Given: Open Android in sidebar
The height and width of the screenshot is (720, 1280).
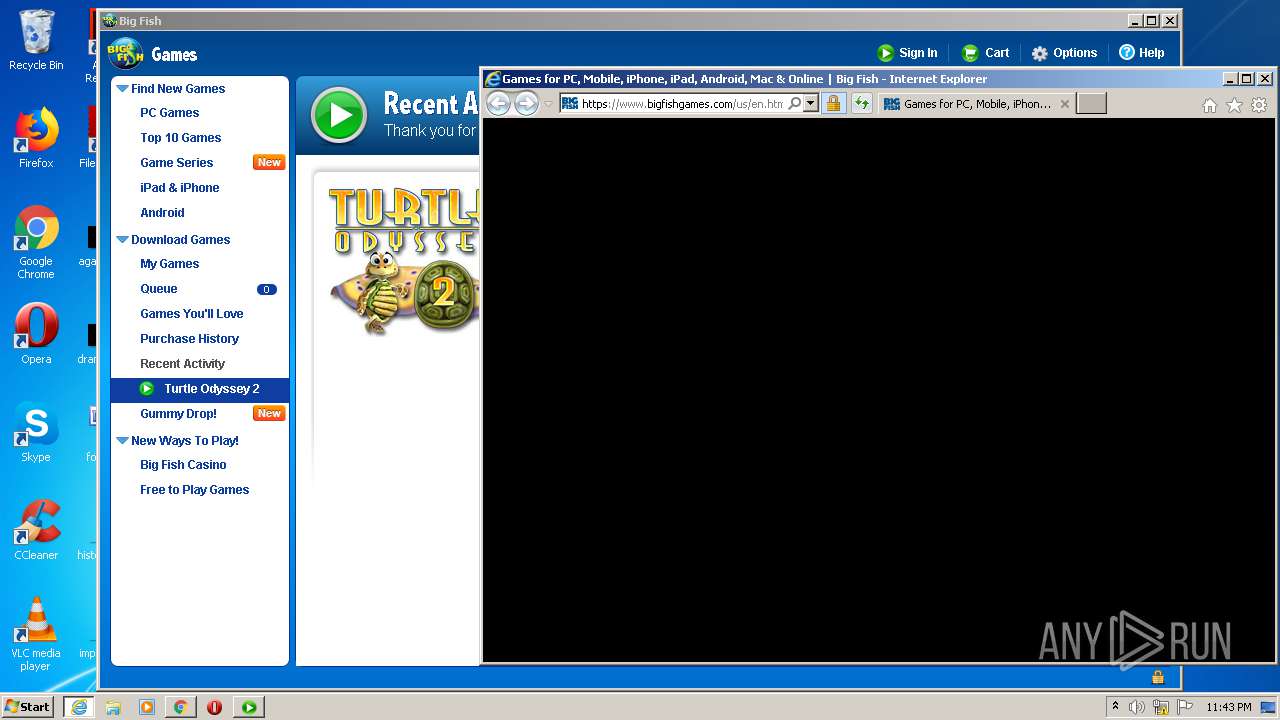Looking at the screenshot, I should pos(162,213).
